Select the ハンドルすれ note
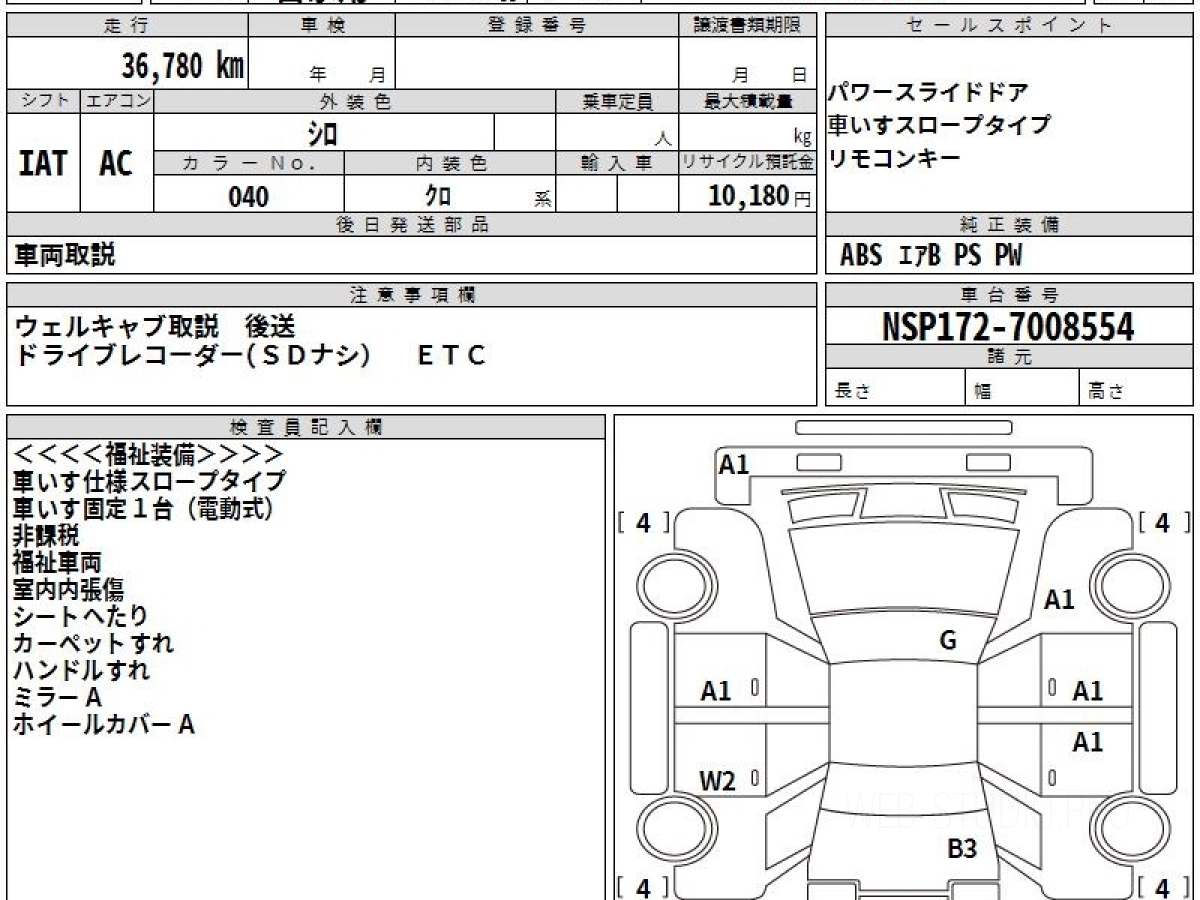This screenshot has width=1200, height=900. point(81,670)
